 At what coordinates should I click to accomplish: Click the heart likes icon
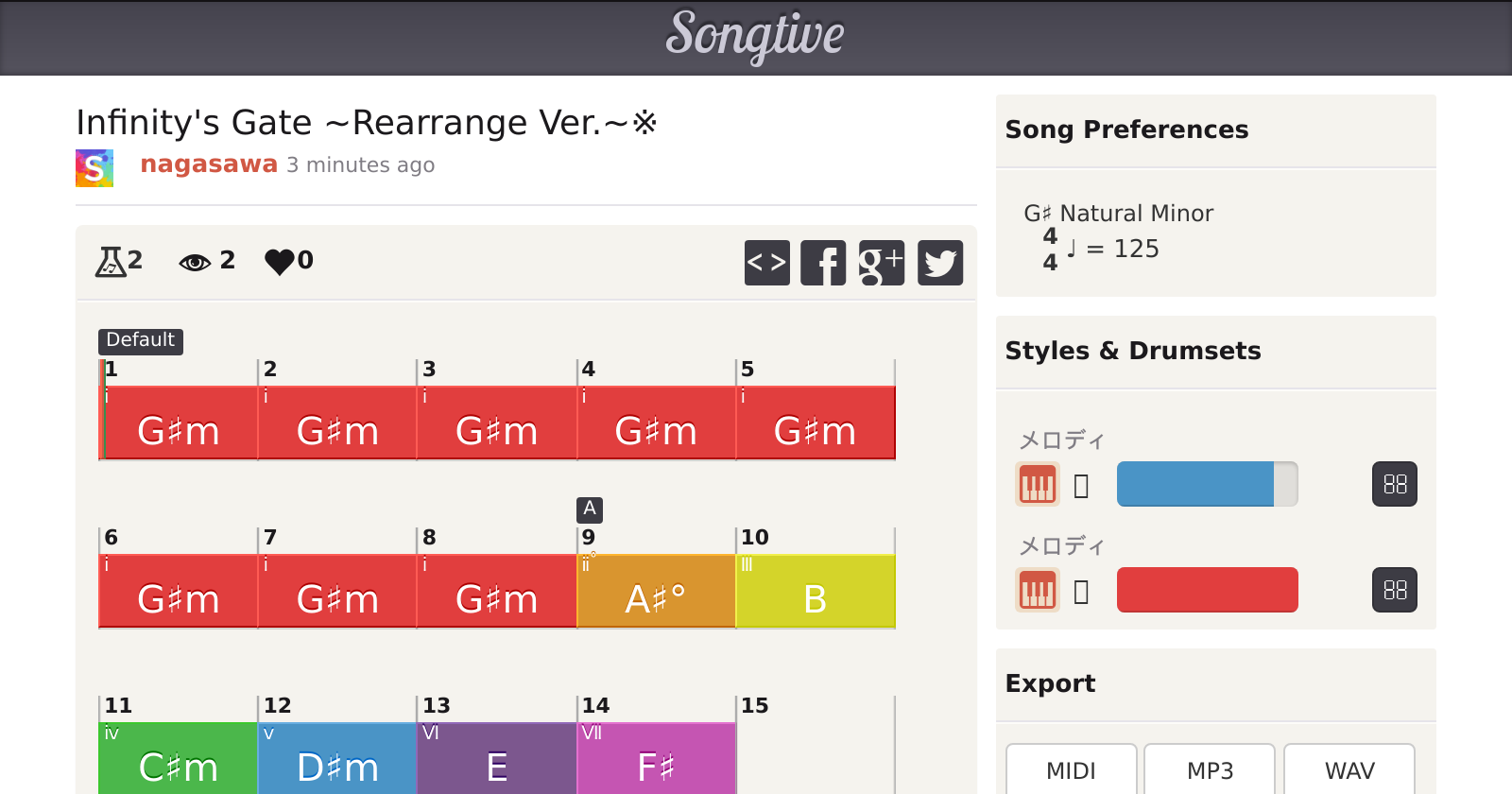click(x=280, y=262)
